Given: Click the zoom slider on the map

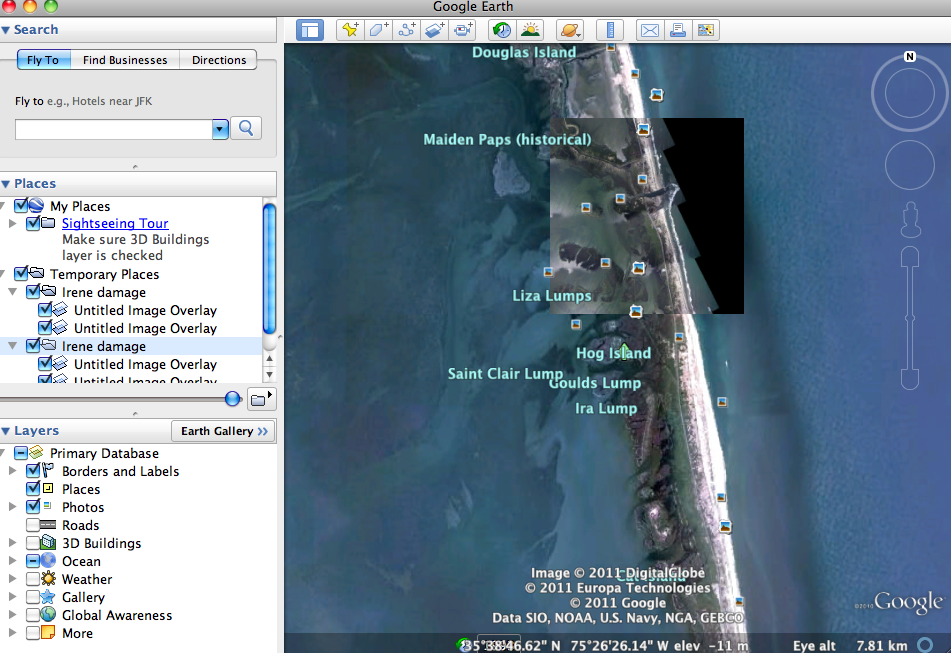Looking at the screenshot, I should point(910,318).
